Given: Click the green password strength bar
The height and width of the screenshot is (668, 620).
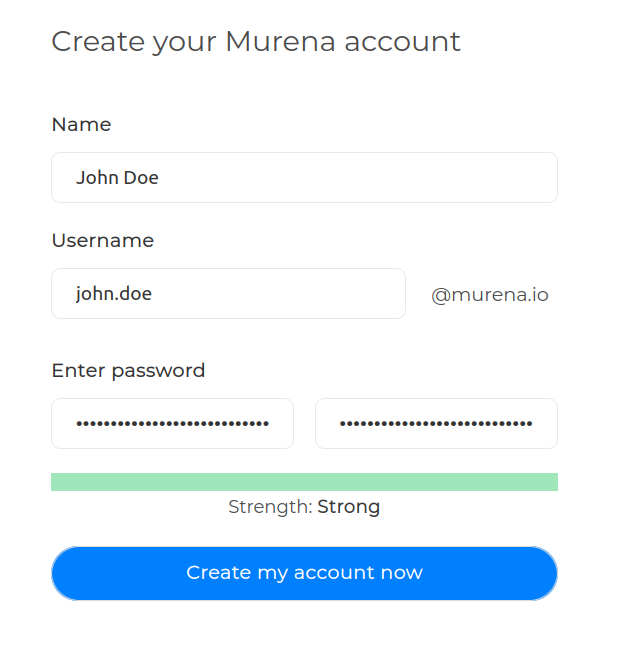Looking at the screenshot, I should click(x=304, y=482).
